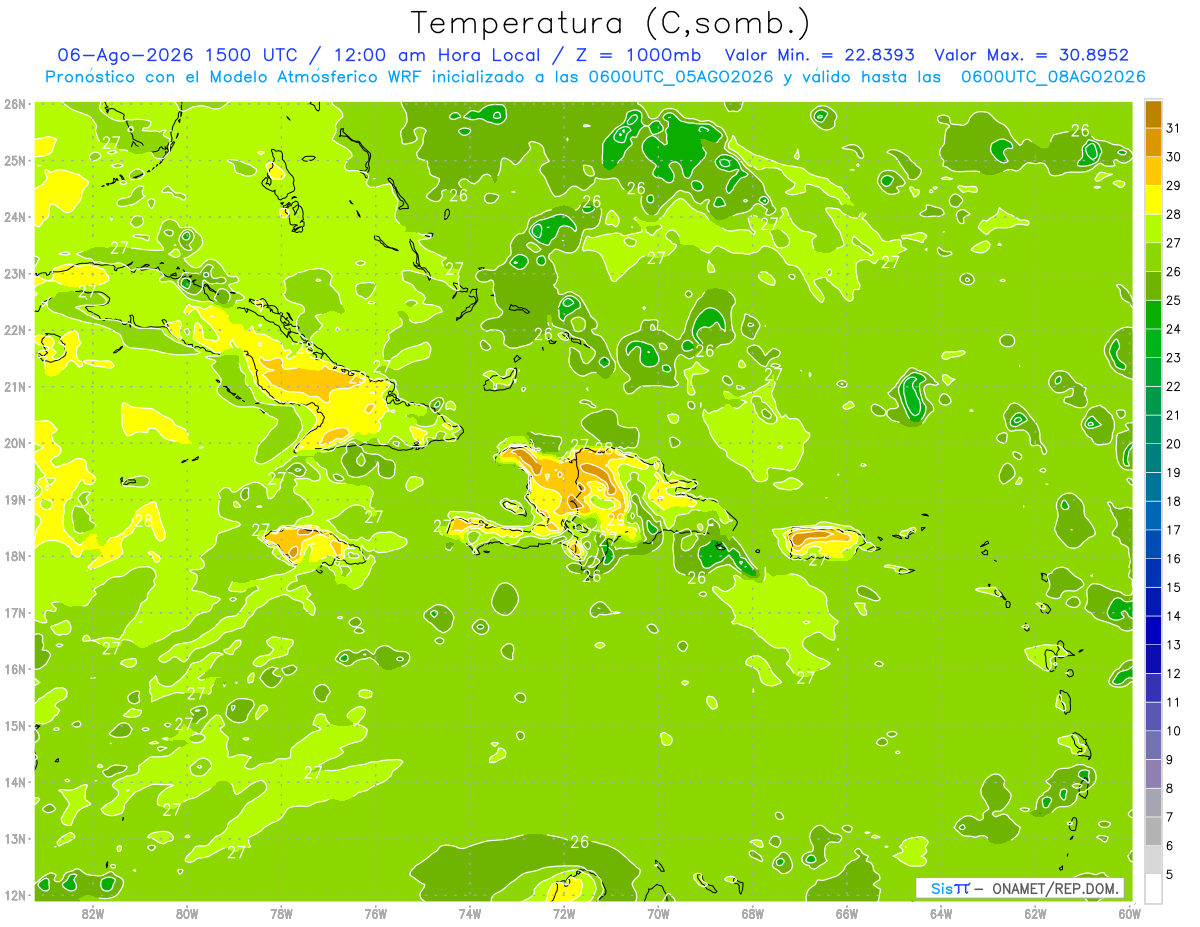
Task: Click the "66W" longitude label
Action: tap(846, 913)
